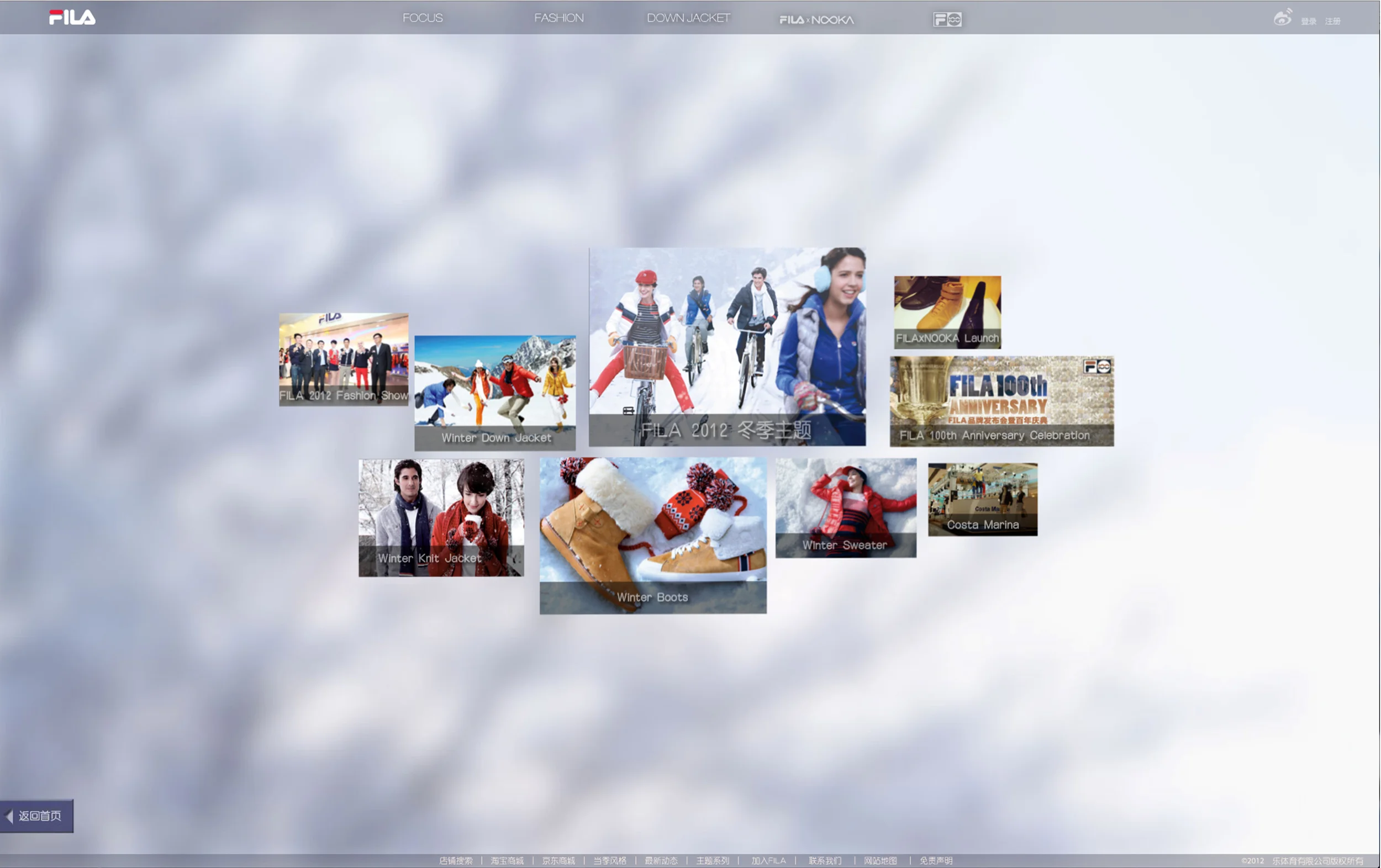Open the Winter Down Jacket thumbnail
This screenshot has width=1381, height=868.
click(495, 393)
